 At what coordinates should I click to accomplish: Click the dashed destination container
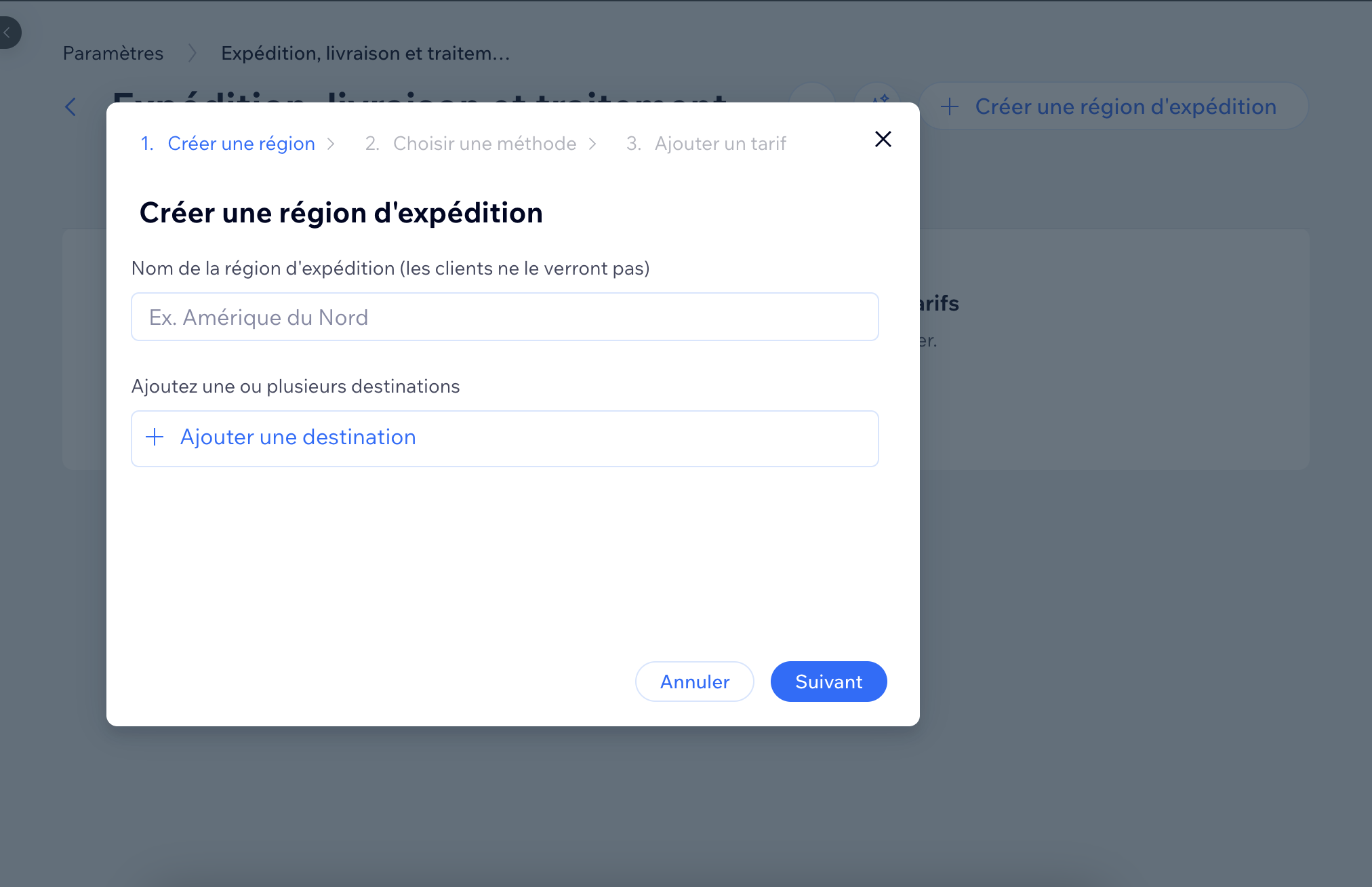click(504, 438)
